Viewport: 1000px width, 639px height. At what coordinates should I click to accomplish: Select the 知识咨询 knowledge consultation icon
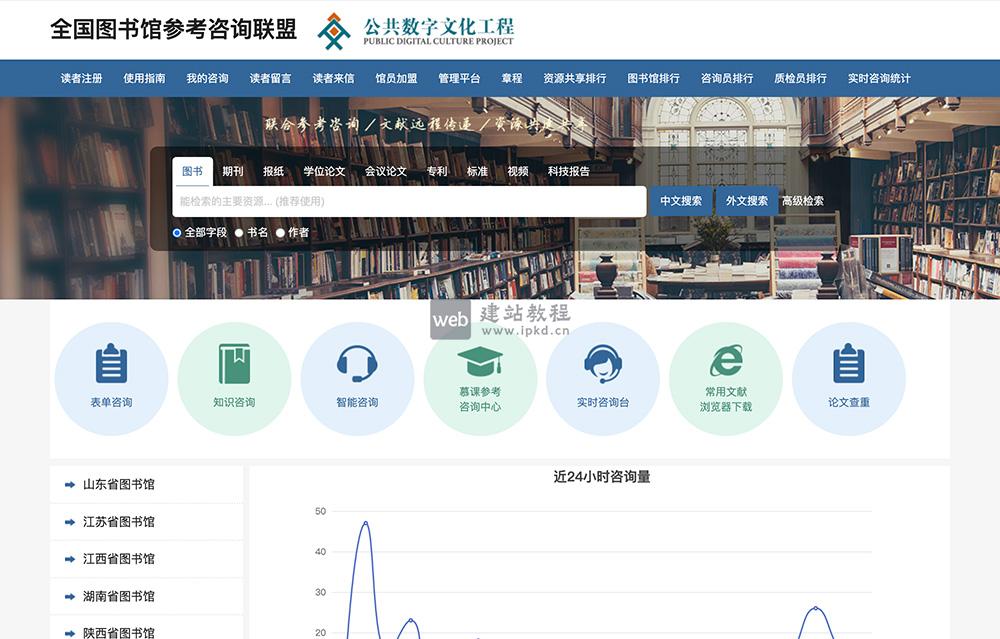(x=234, y=378)
